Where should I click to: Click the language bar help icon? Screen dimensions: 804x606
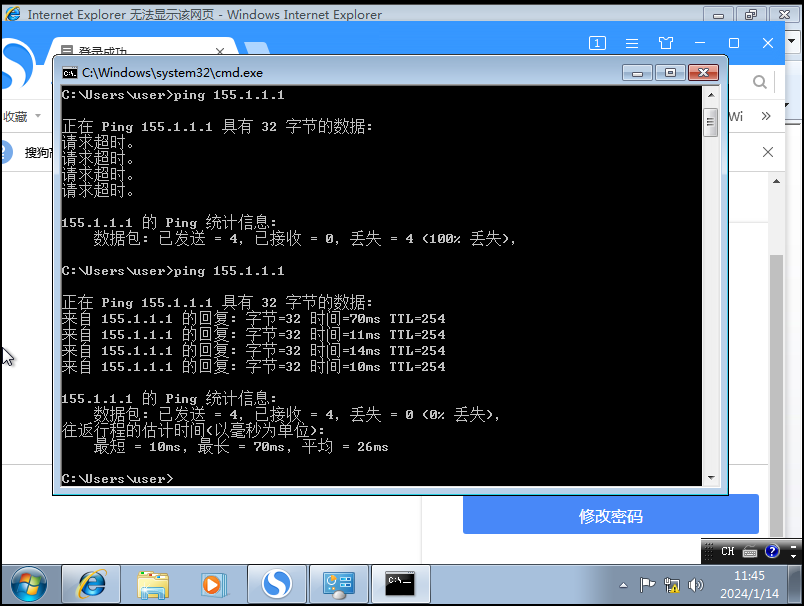[772, 552]
